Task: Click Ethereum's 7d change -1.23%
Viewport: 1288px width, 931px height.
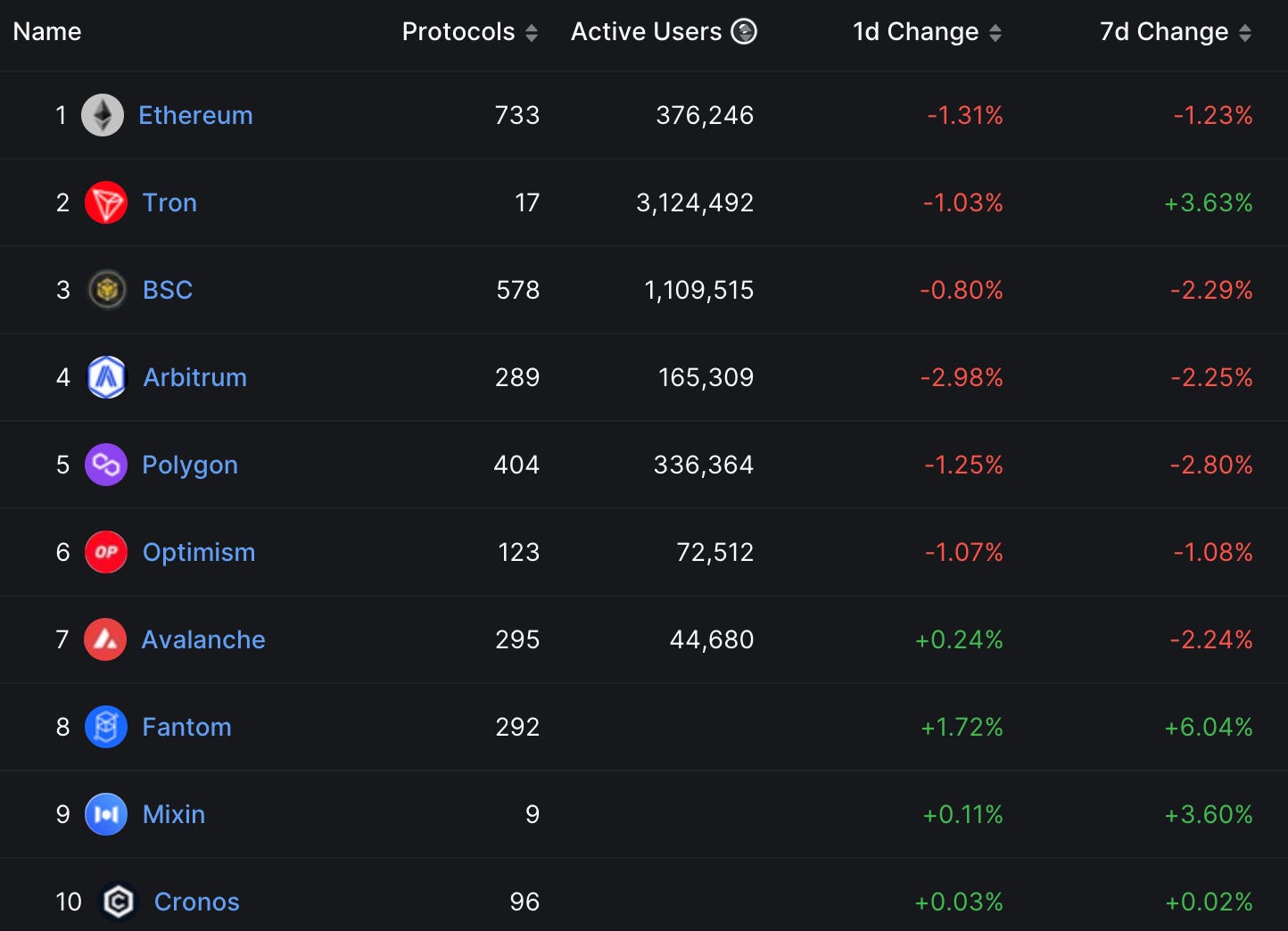Action: [x=1213, y=115]
